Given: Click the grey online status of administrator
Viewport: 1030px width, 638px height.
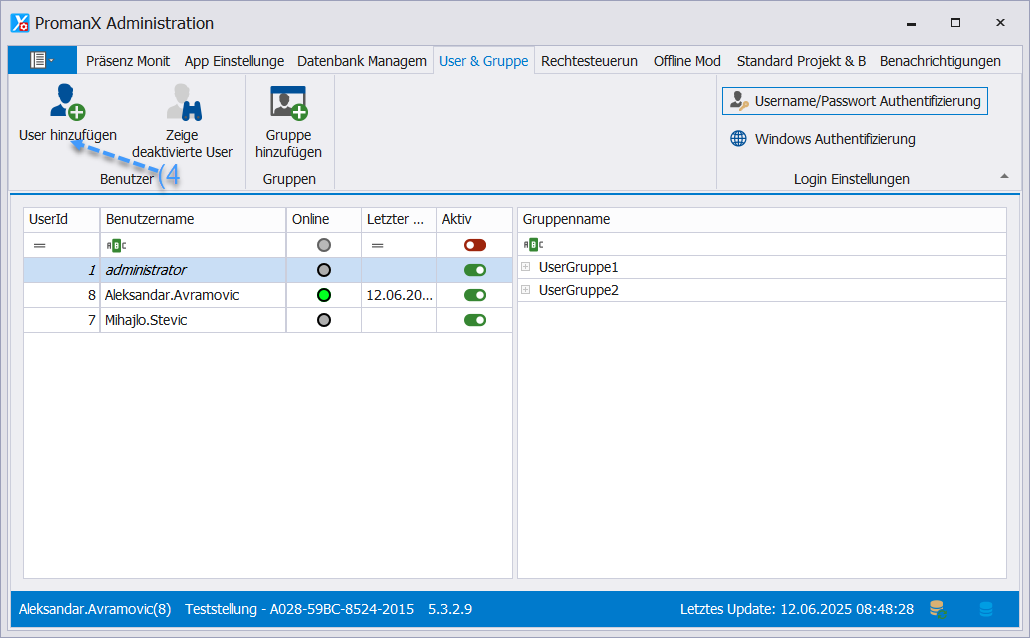Looking at the screenshot, I should coord(324,270).
